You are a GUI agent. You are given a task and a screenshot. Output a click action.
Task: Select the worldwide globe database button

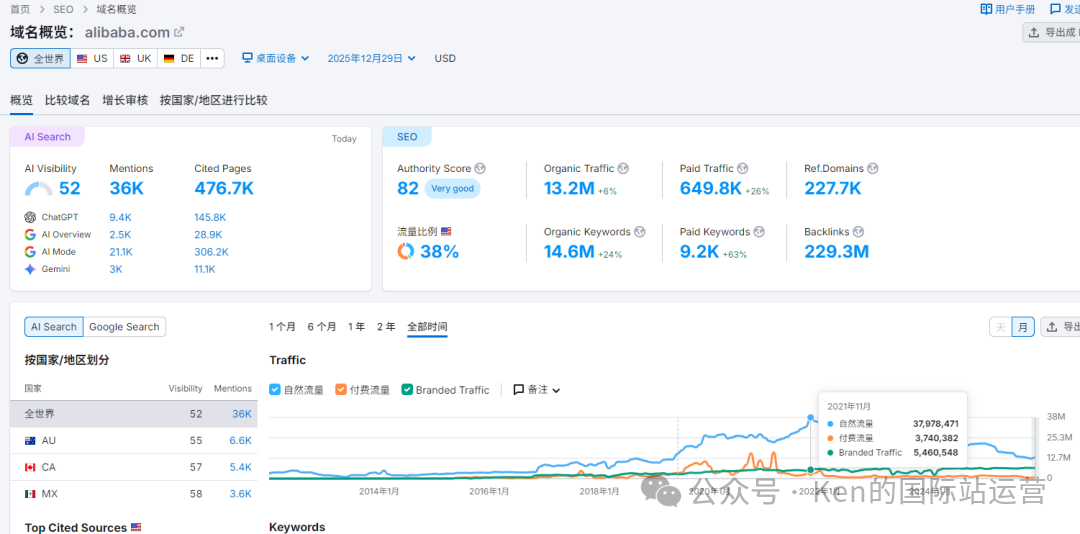tap(41, 59)
